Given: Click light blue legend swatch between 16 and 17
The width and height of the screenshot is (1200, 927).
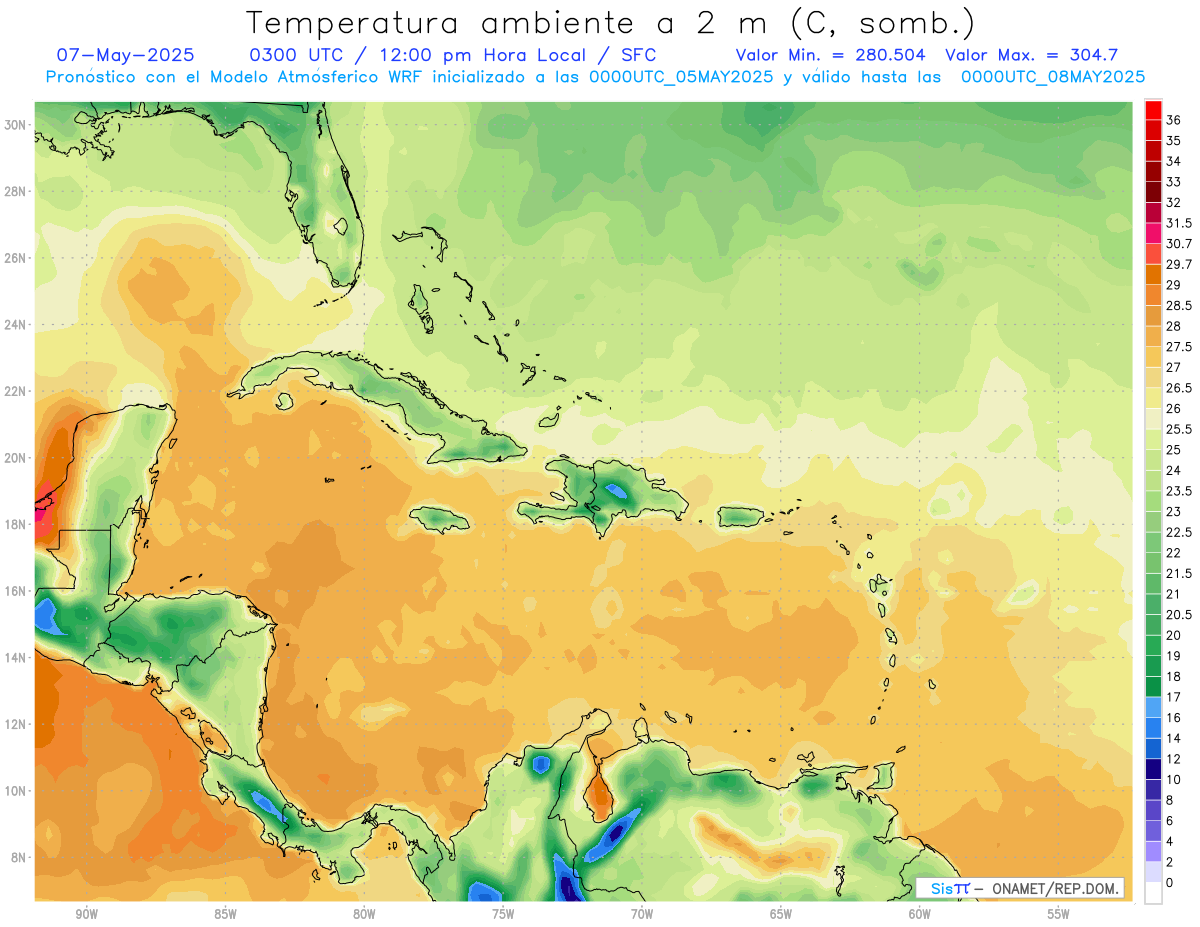Looking at the screenshot, I should (1153, 707).
